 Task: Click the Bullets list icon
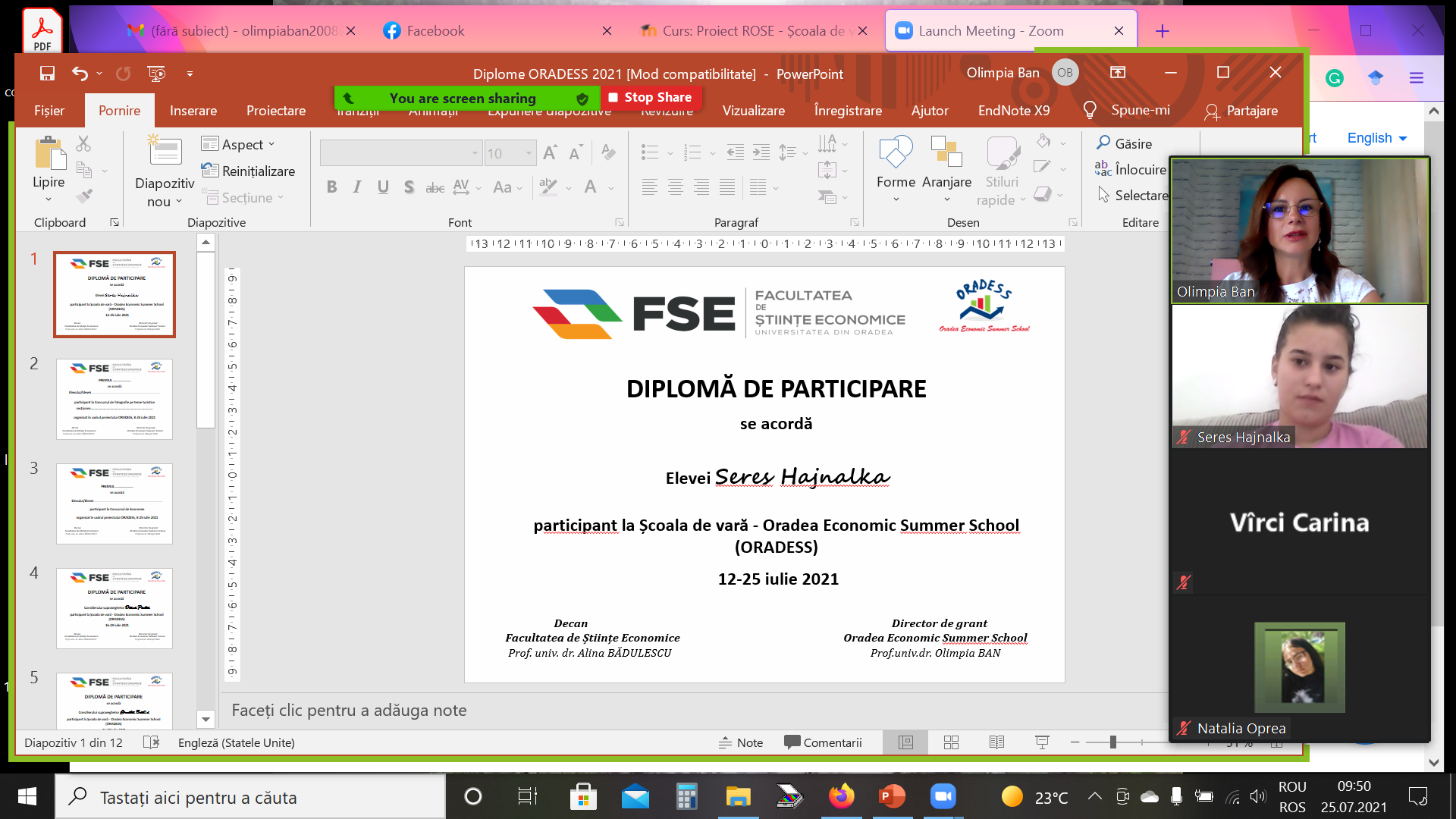(x=650, y=152)
